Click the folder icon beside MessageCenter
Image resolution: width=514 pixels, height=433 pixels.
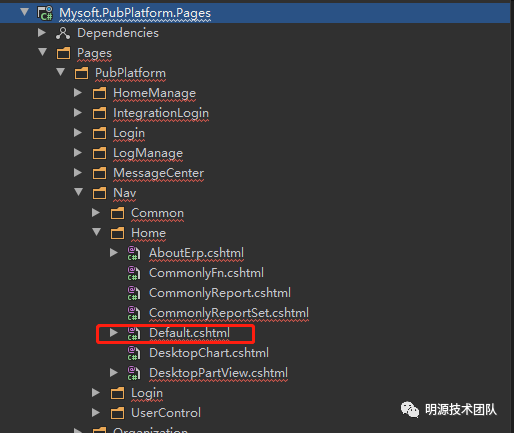99,173
